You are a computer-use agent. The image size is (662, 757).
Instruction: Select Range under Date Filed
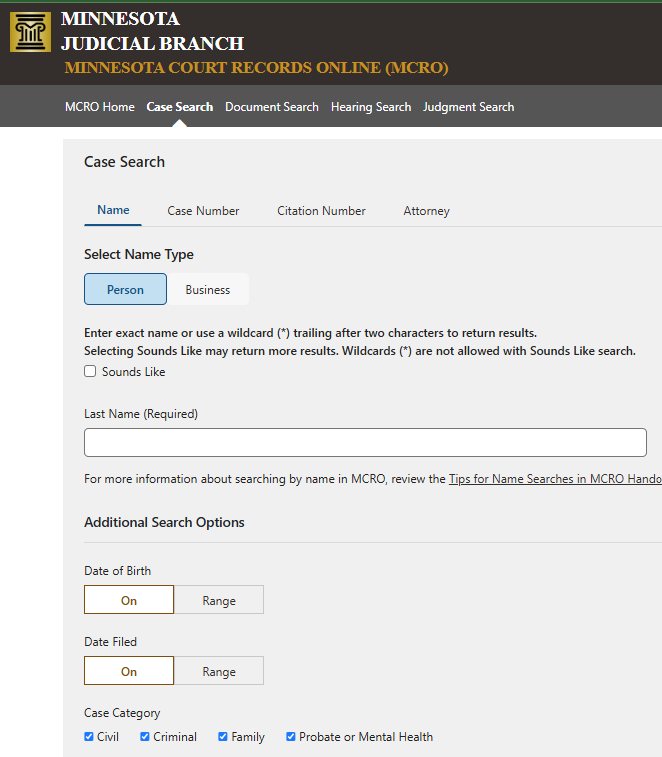click(x=219, y=671)
